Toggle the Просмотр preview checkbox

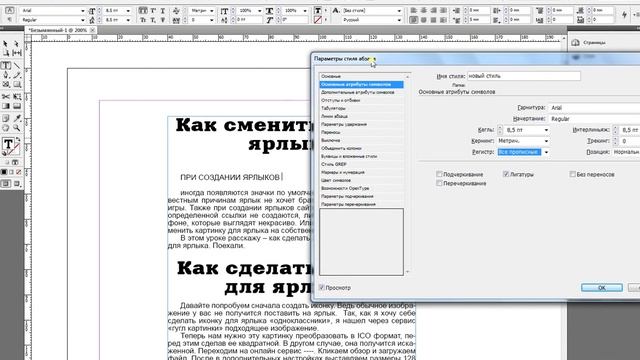point(322,287)
